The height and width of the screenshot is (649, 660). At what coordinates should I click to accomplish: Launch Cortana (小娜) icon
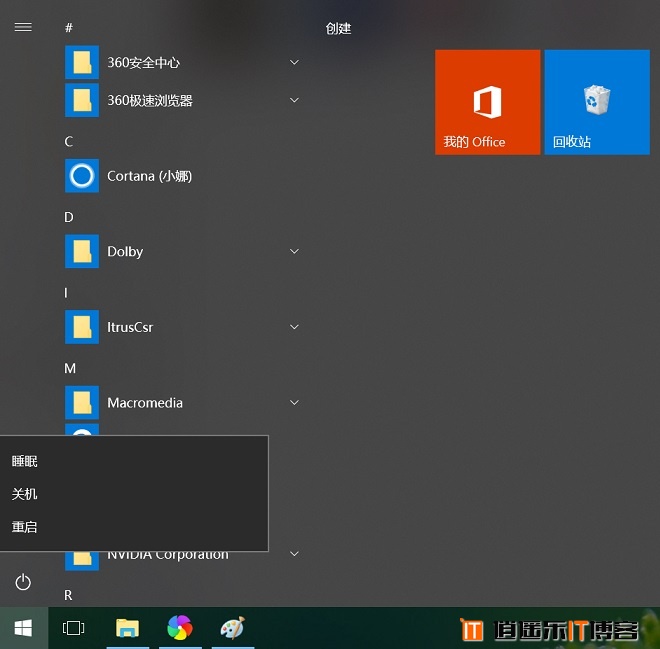pyautogui.click(x=82, y=176)
